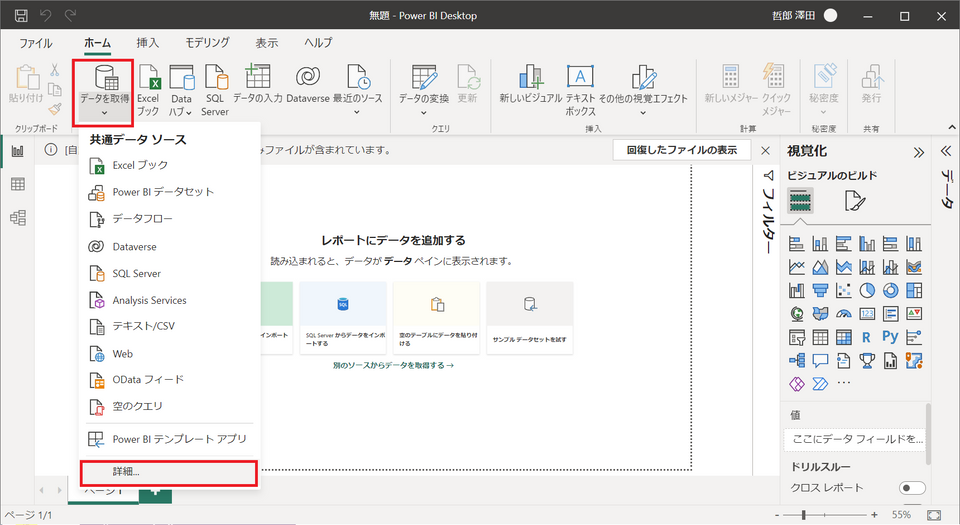This screenshot has height=525, width=960.
Task: Click the データの入力 ribbon icon
Action: click(257, 84)
